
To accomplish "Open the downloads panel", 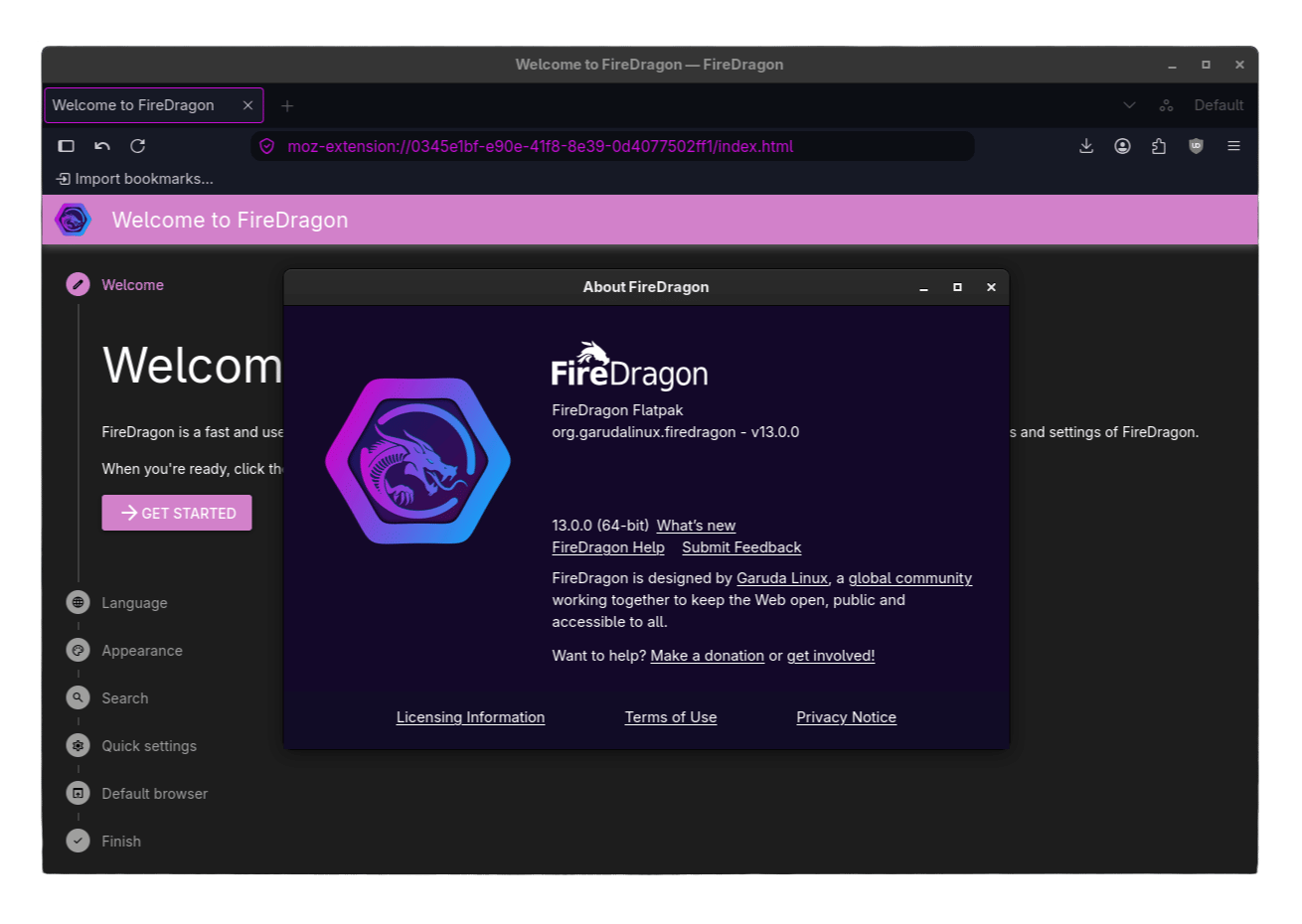I will (x=1086, y=146).
